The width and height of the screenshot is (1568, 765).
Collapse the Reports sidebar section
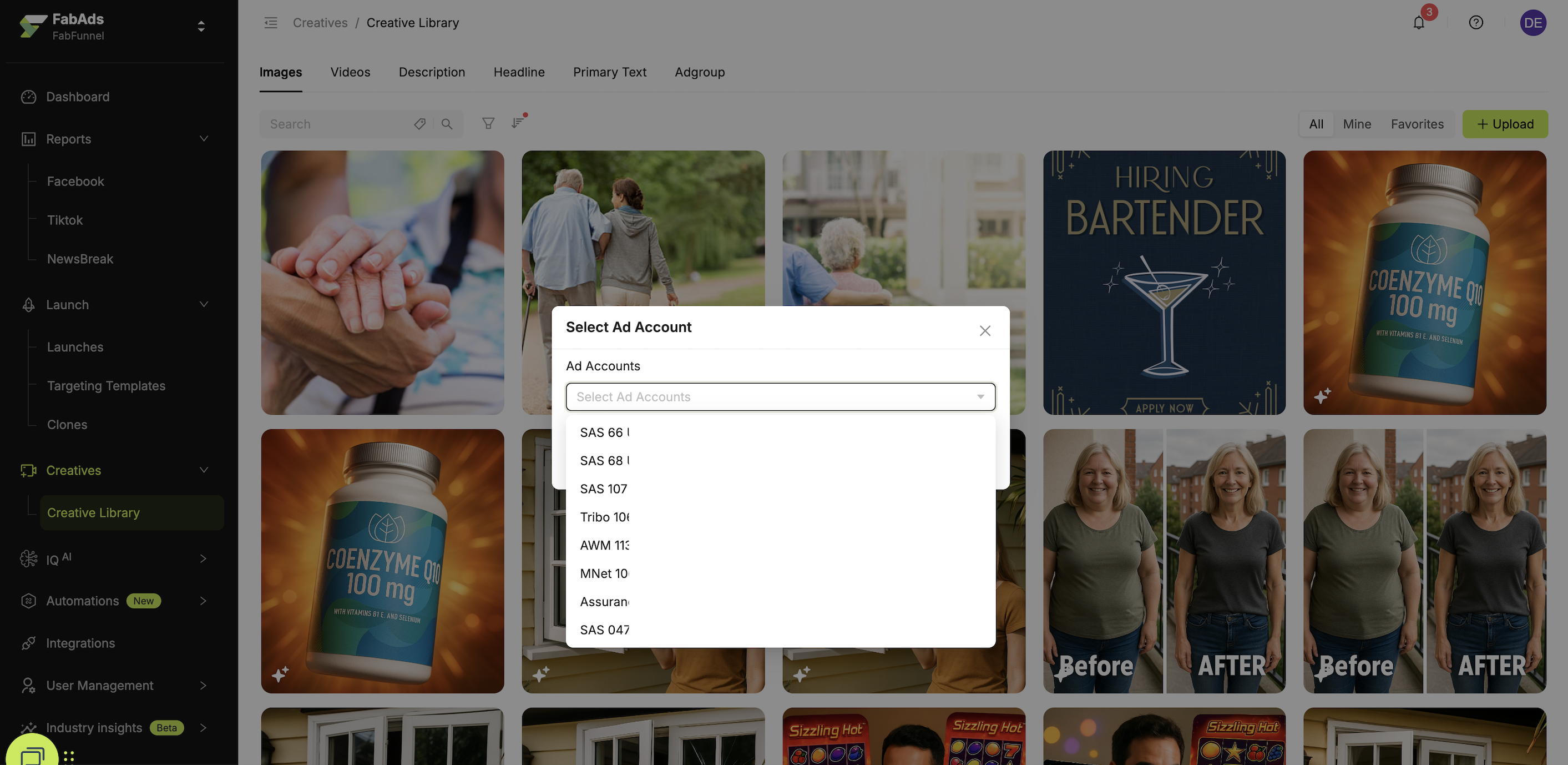click(204, 139)
